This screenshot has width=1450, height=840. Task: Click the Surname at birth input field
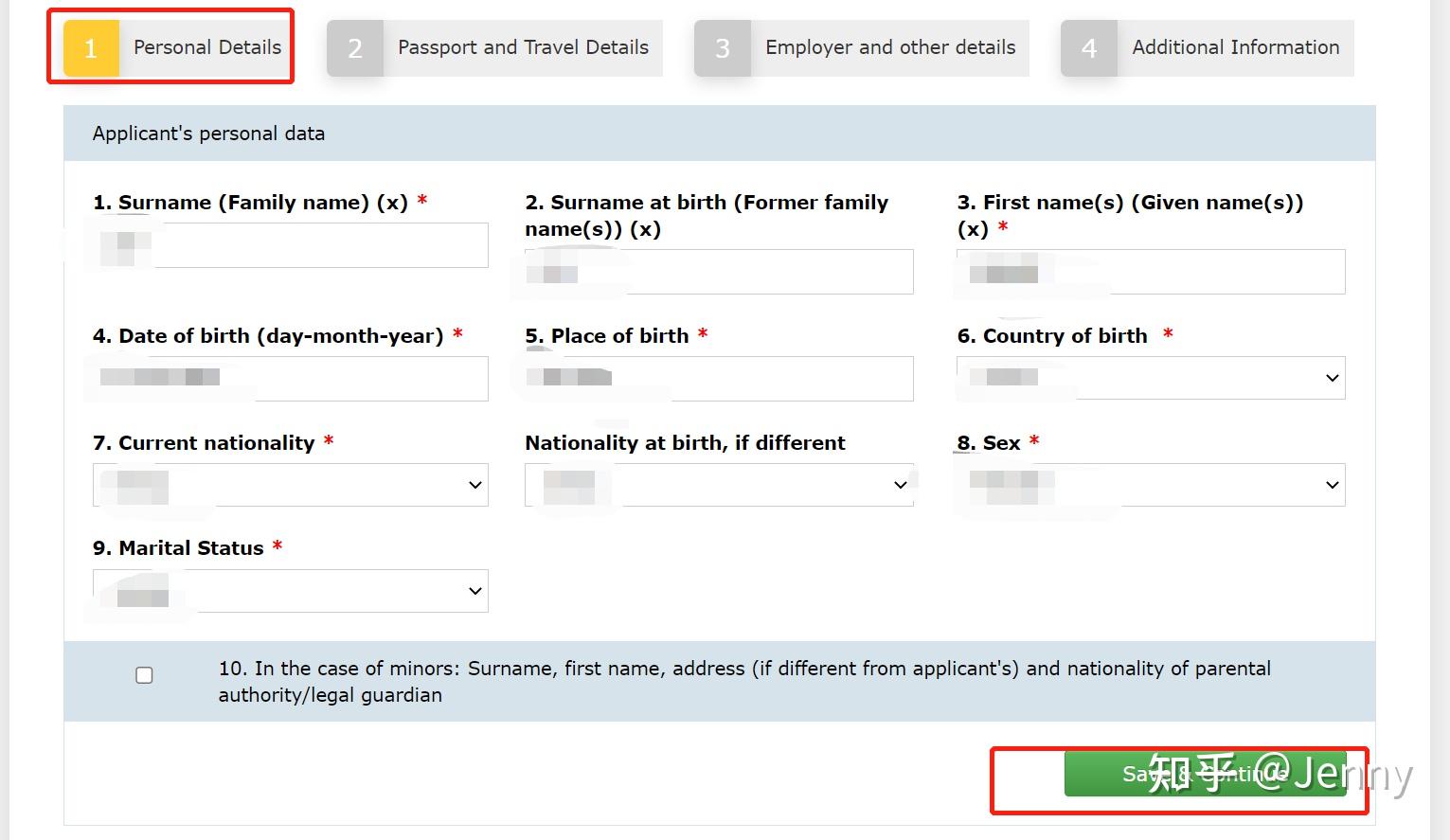point(719,272)
